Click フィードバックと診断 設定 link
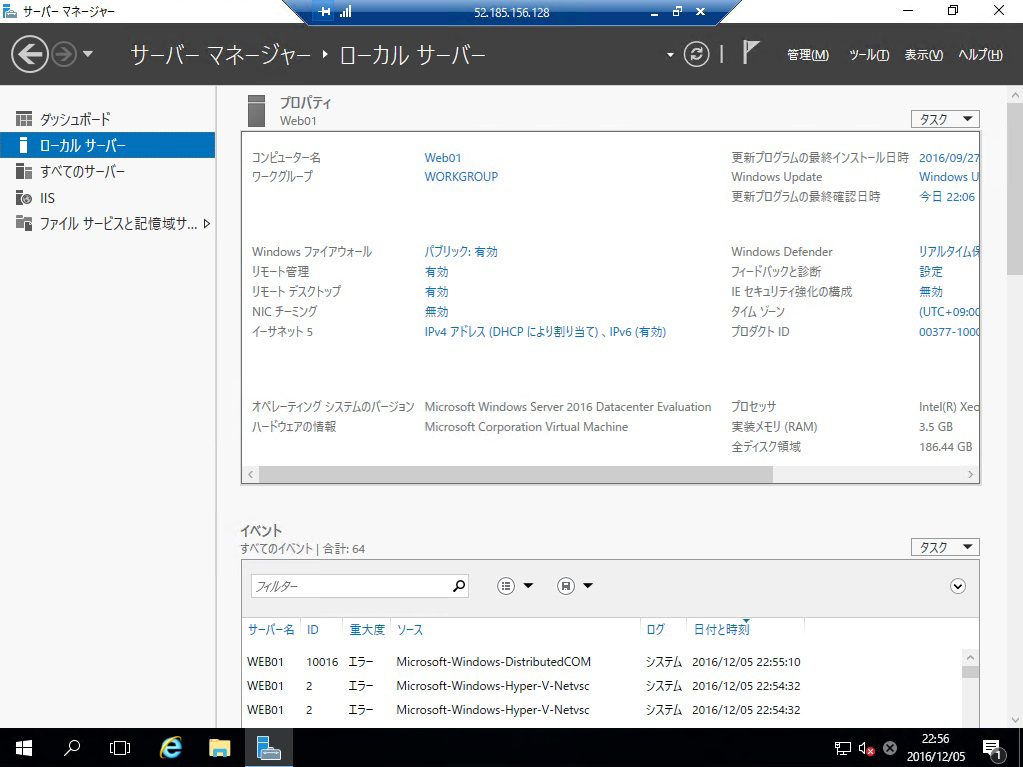Image resolution: width=1023 pixels, height=767 pixels. (x=930, y=271)
